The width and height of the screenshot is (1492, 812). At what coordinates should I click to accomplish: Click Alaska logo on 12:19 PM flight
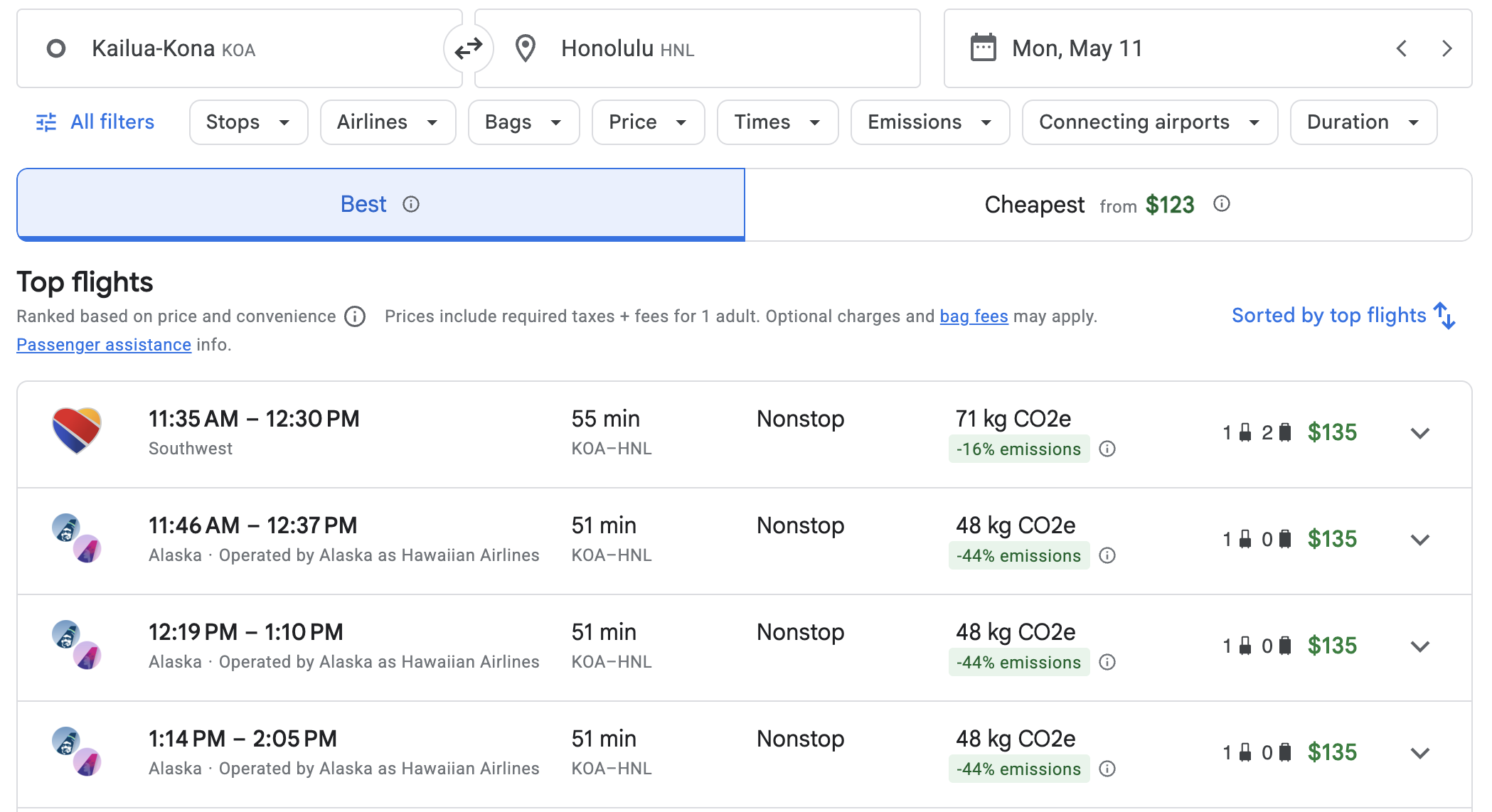(x=66, y=634)
